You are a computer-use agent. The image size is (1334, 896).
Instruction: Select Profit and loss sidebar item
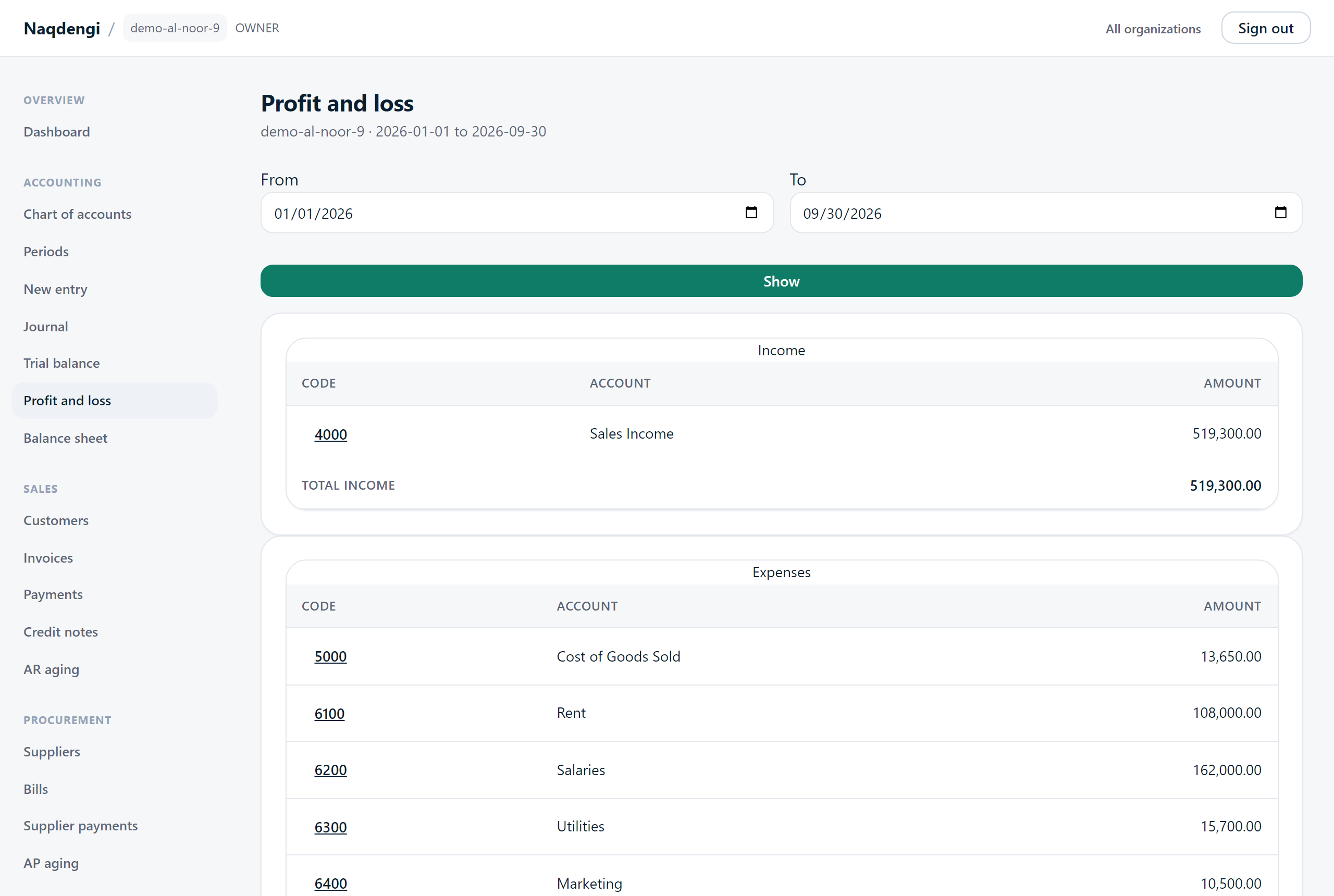tap(114, 401)
